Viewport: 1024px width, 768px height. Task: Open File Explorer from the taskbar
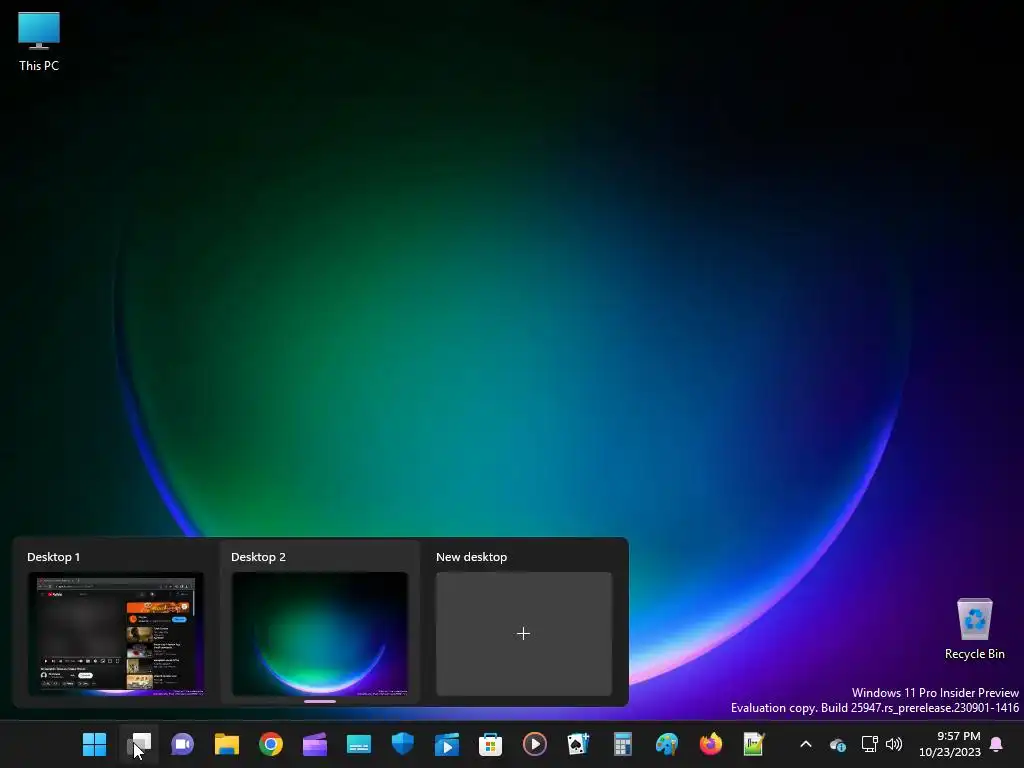227,744
